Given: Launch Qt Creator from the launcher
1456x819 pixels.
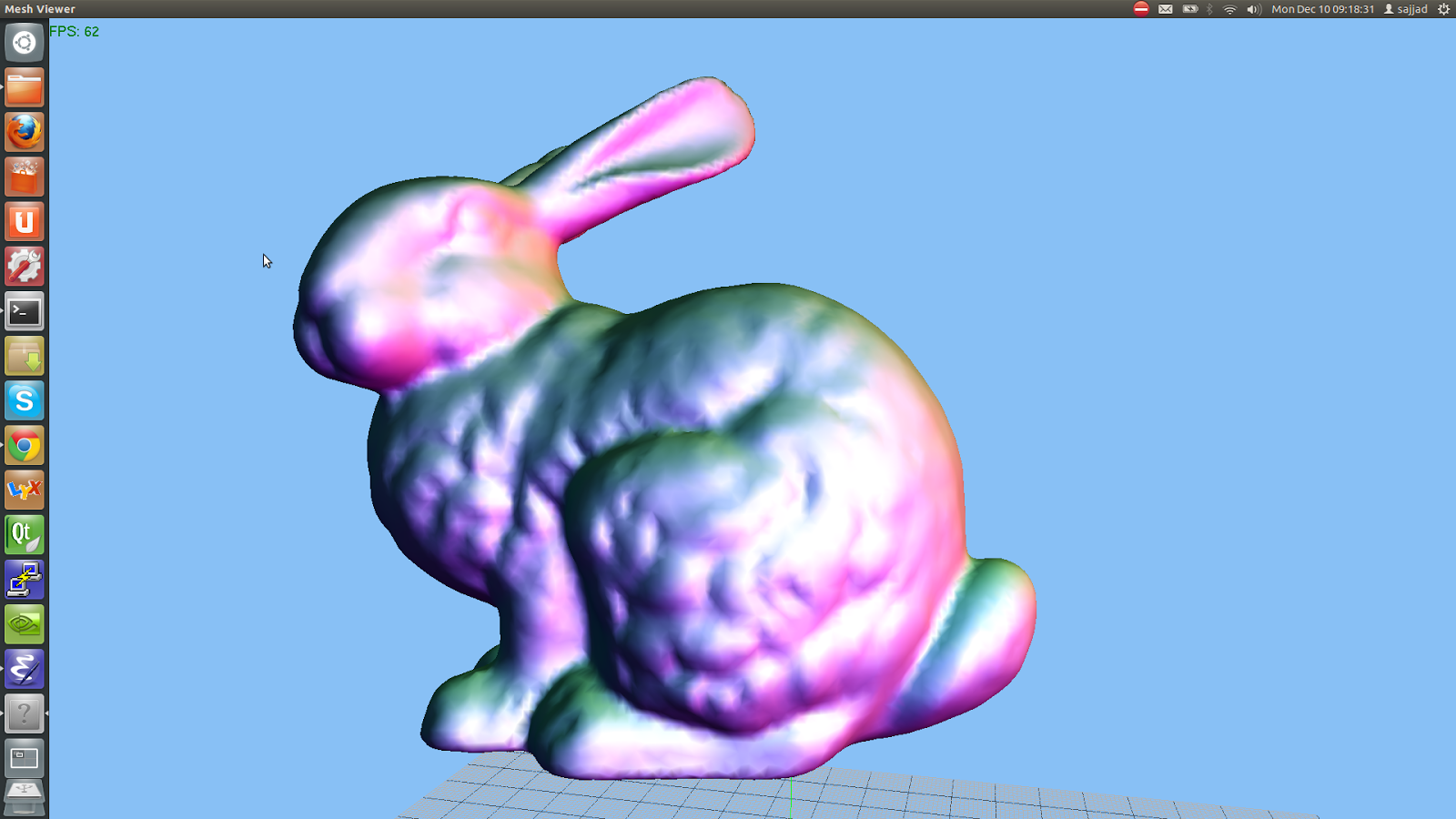Looking at the screenshot, I should [24, 534].
